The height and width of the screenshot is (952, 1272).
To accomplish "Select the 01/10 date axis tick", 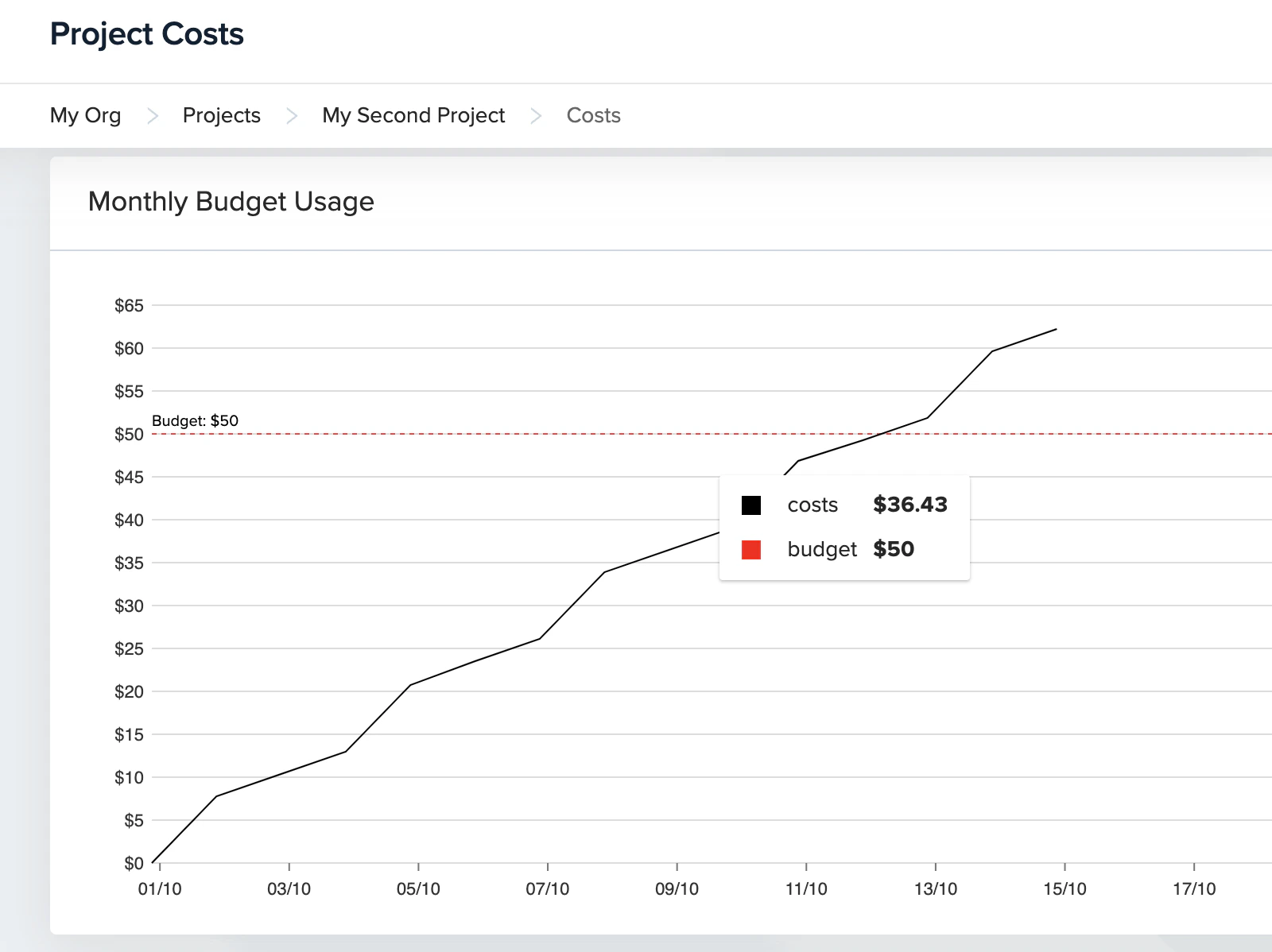I will point(160,888).
